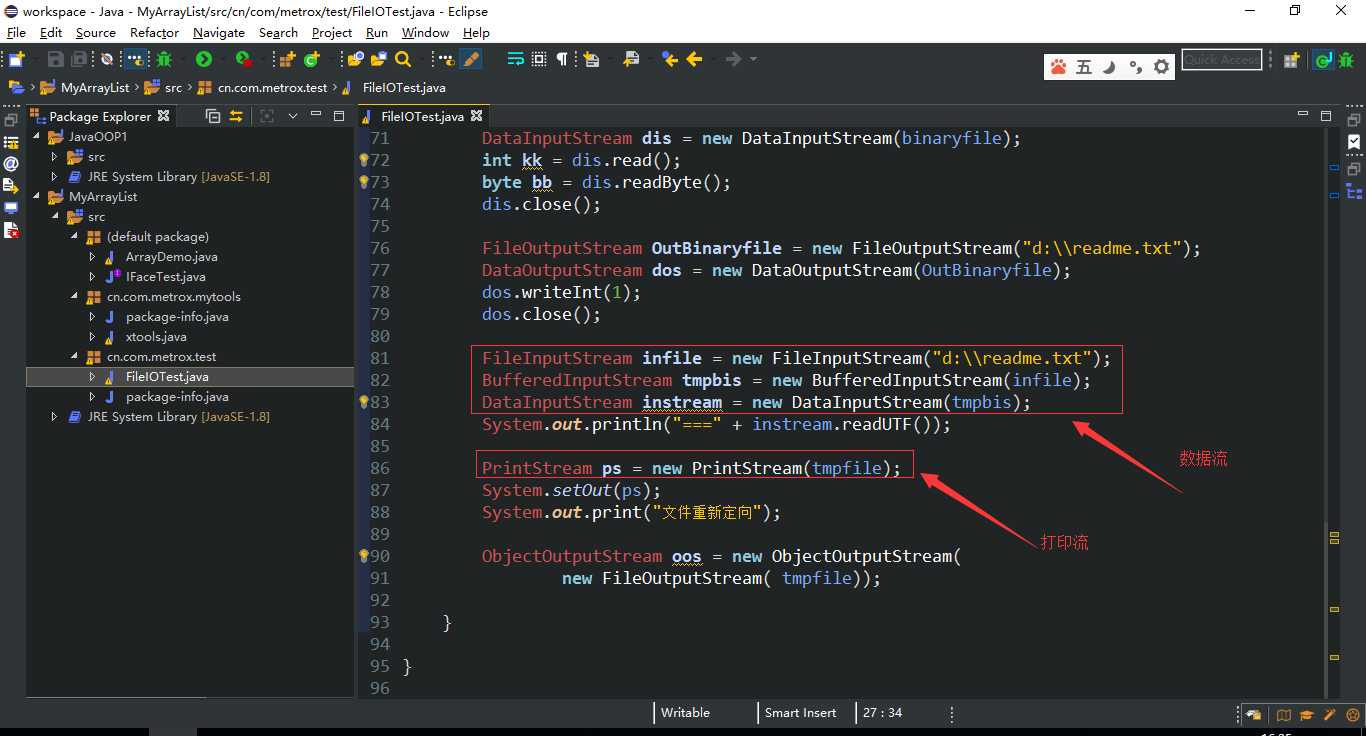Viewport: 1366px width, 736px height.
Task: Select the Package Explorer tab
Action: tap(100, 116)
